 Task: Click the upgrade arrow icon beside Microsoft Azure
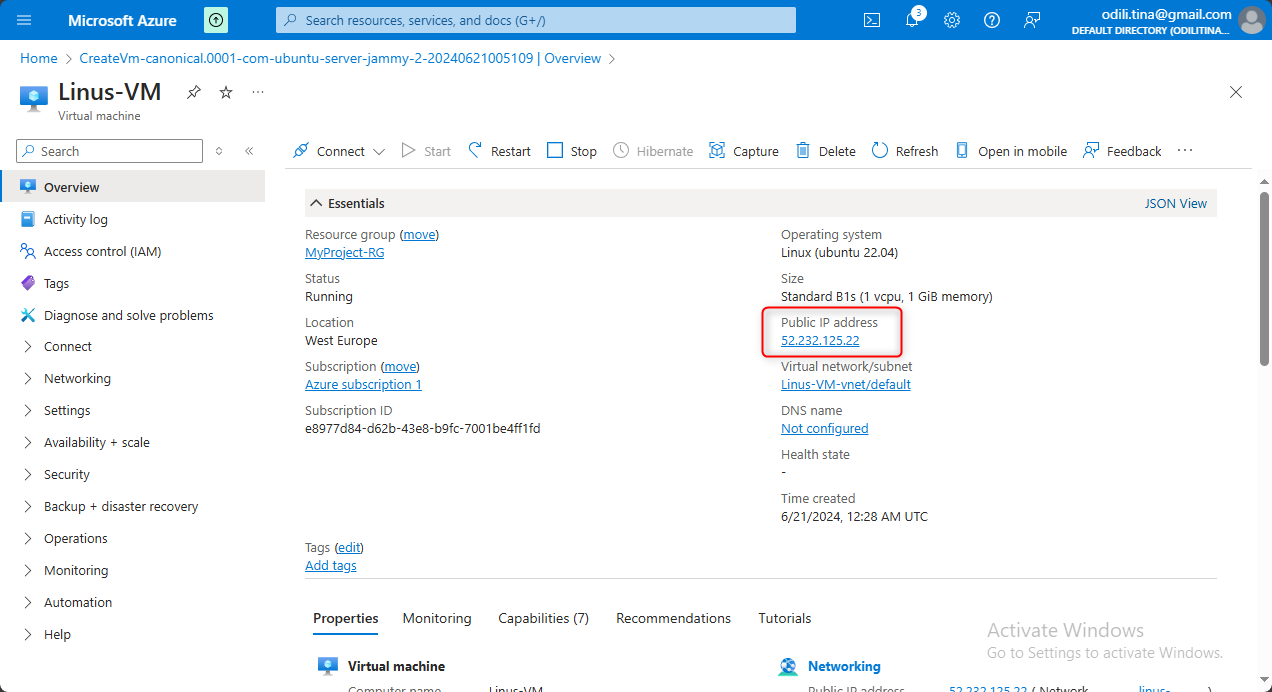click(x=215, y=20)
